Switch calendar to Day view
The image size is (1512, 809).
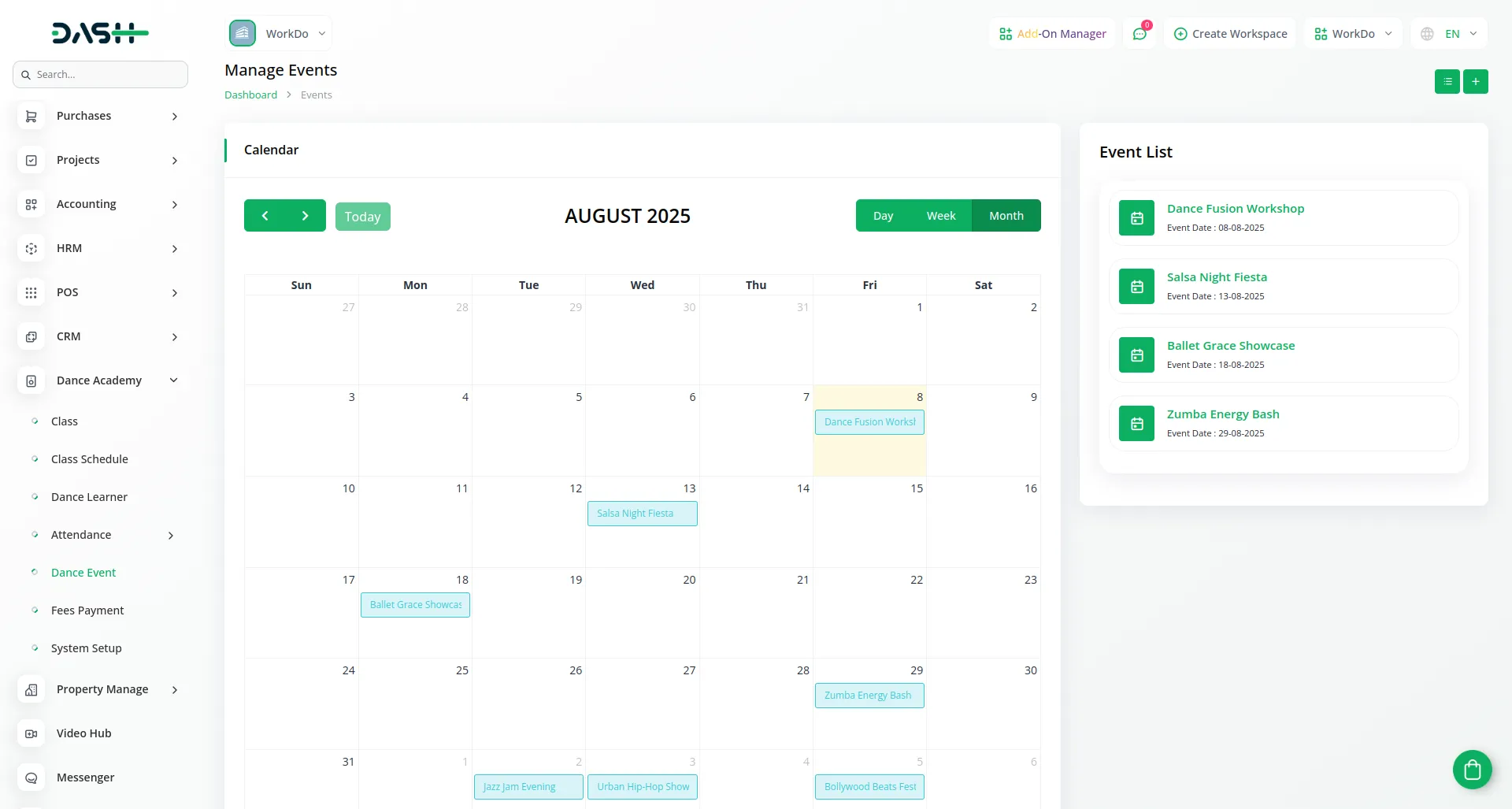coord(883,216)
